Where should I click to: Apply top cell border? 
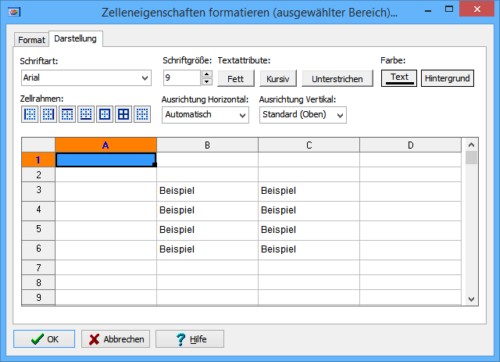67,114
